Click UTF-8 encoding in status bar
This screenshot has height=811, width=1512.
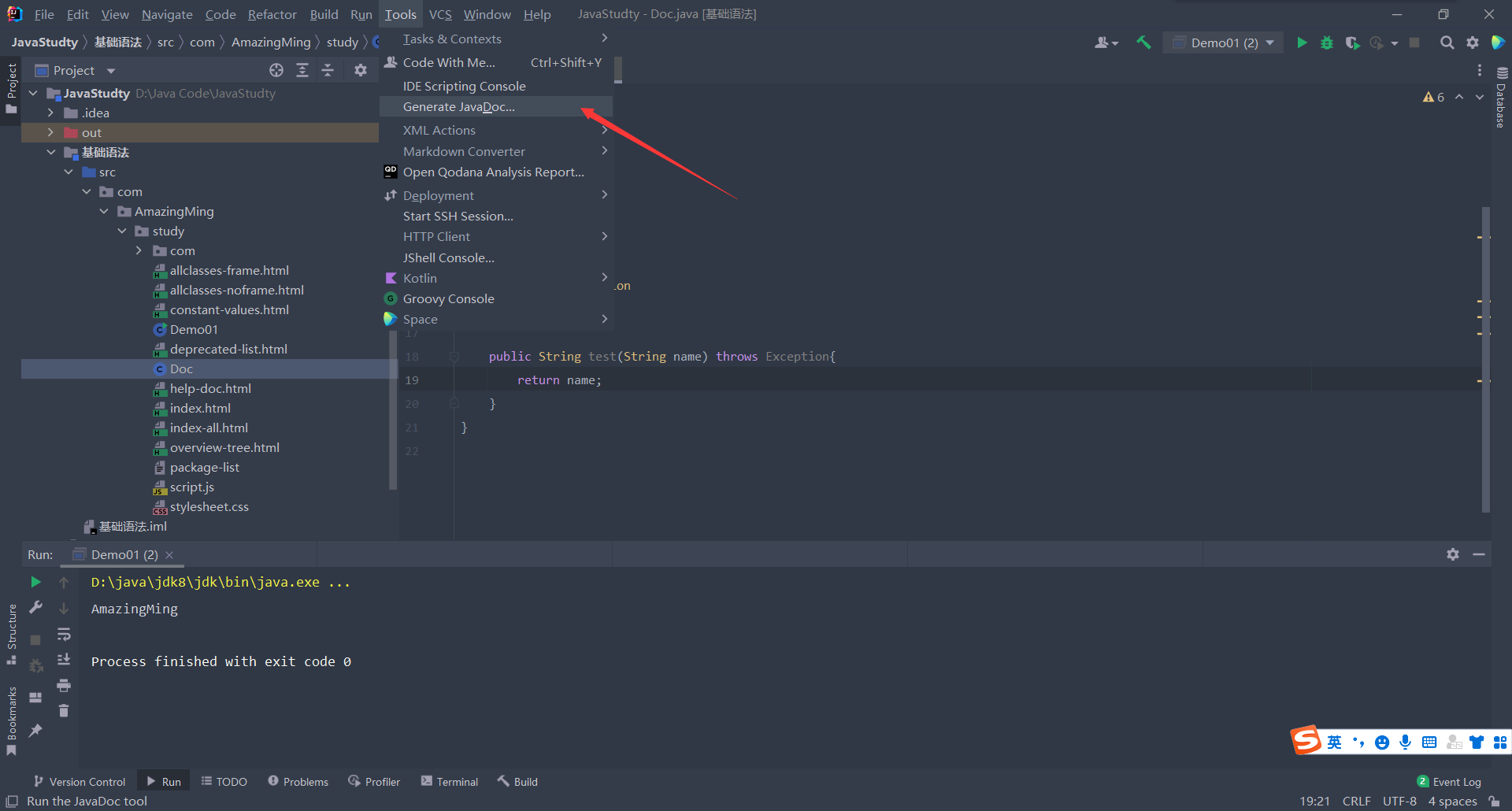coord(1399,801)
